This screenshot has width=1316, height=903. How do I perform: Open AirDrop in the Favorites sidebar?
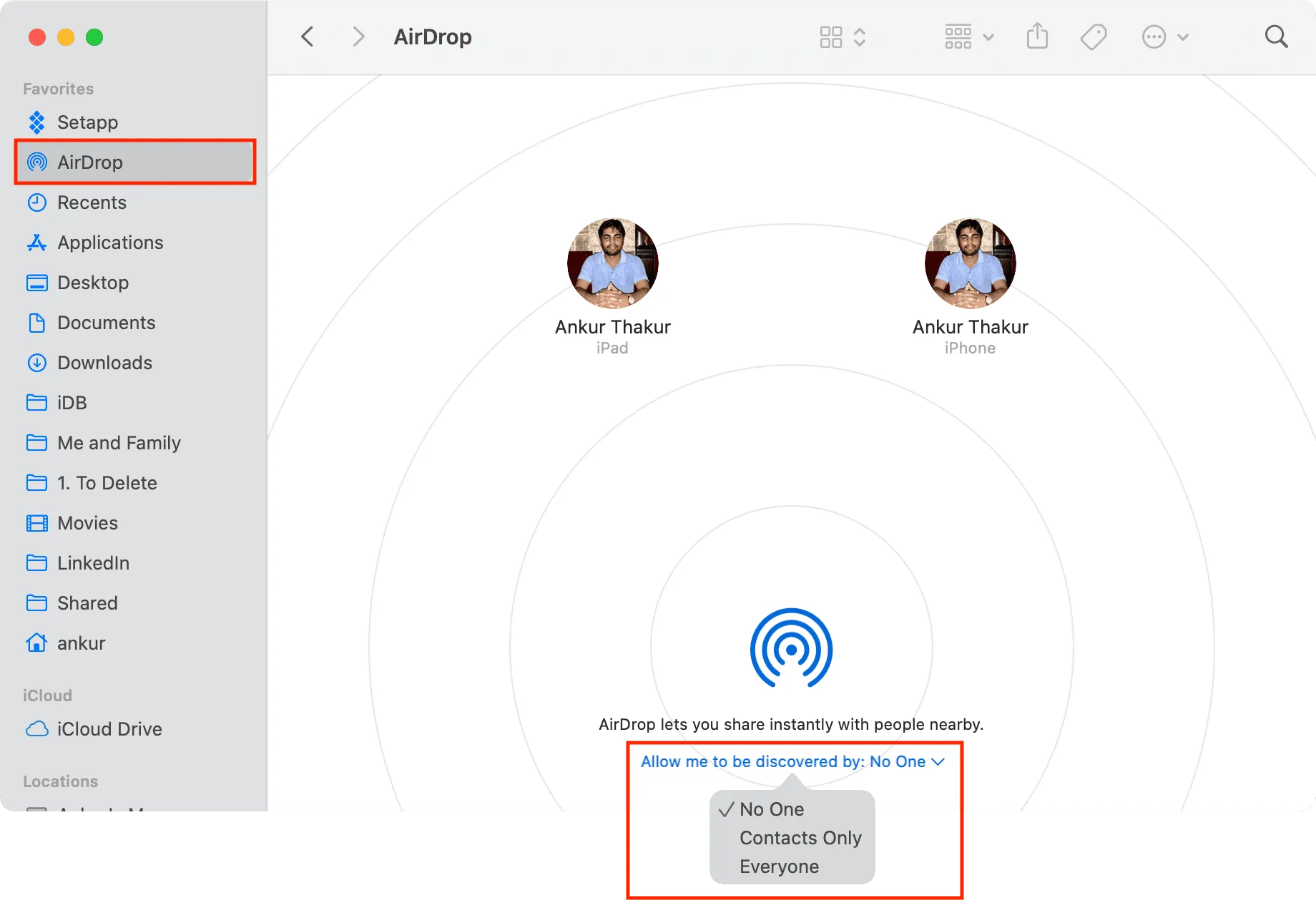pos(135,162)
